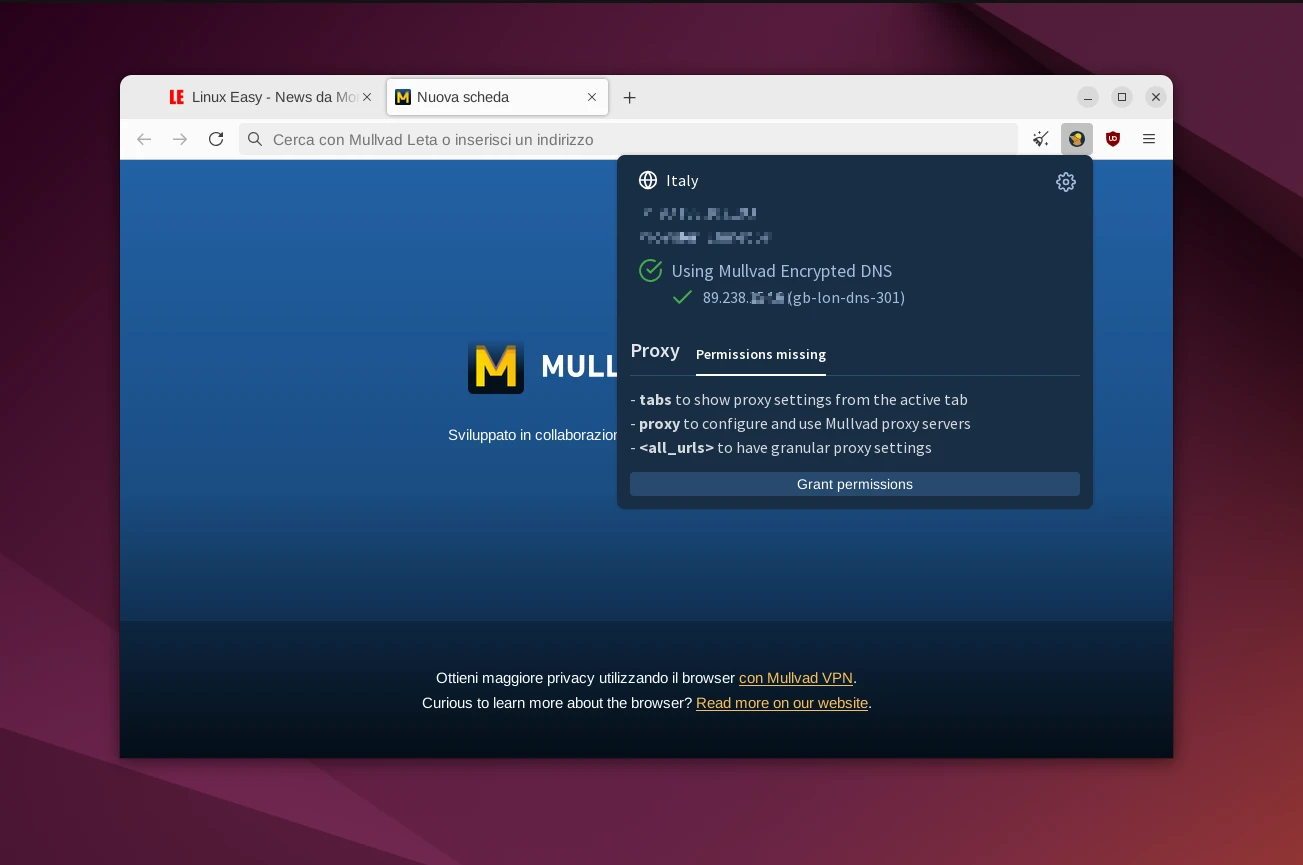Navigate forward with the right arrow
The width and height of the screenshot is (1303, 865).
(180, 139)
